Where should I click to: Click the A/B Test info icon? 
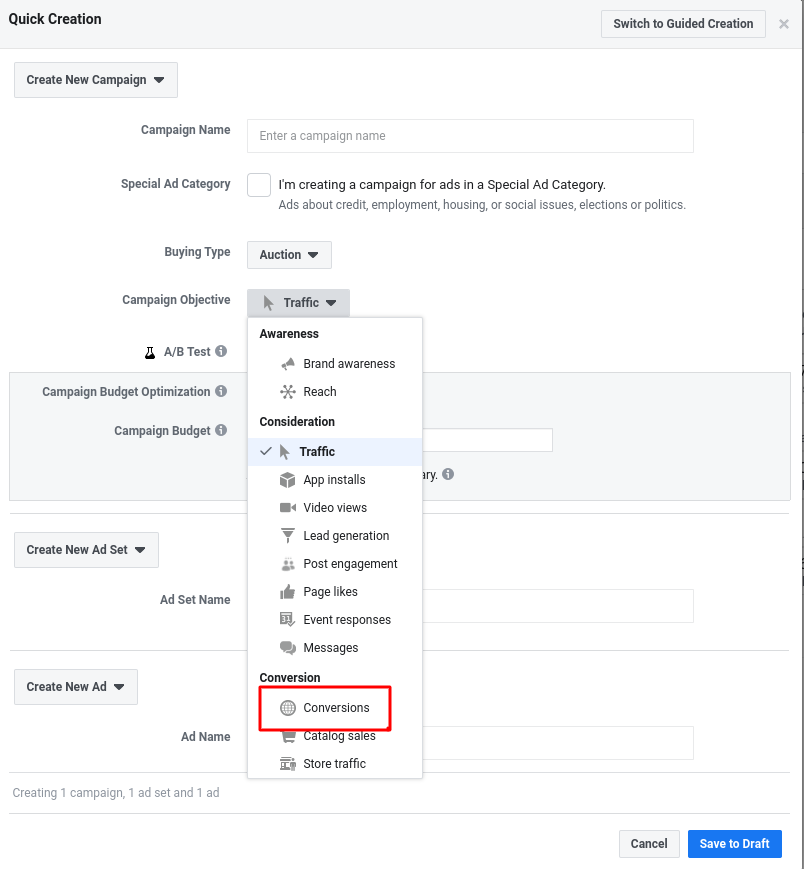(221, 351)
